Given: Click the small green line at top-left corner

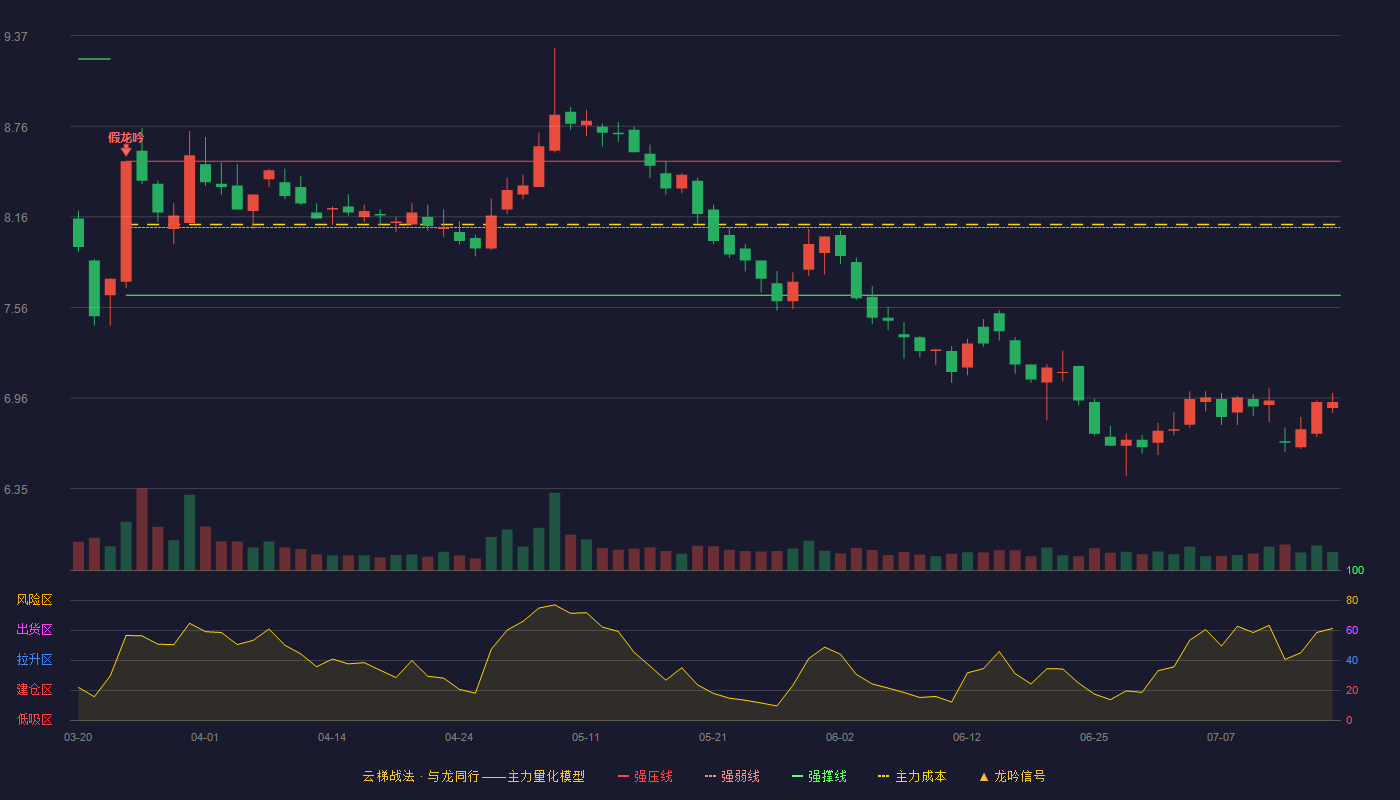Looking at the screenshot, I should (94, 59).
